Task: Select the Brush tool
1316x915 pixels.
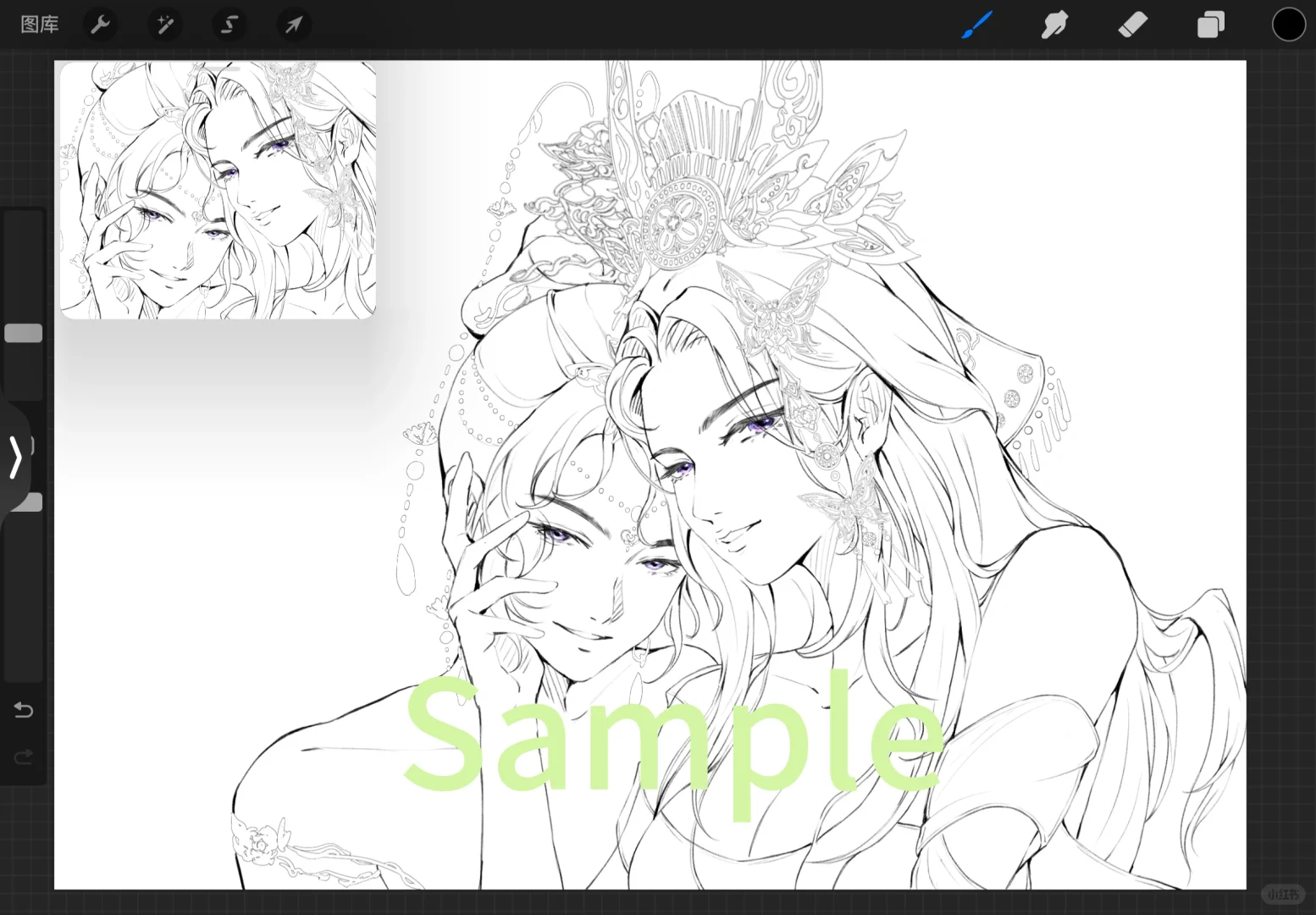Action: point(976,25)
